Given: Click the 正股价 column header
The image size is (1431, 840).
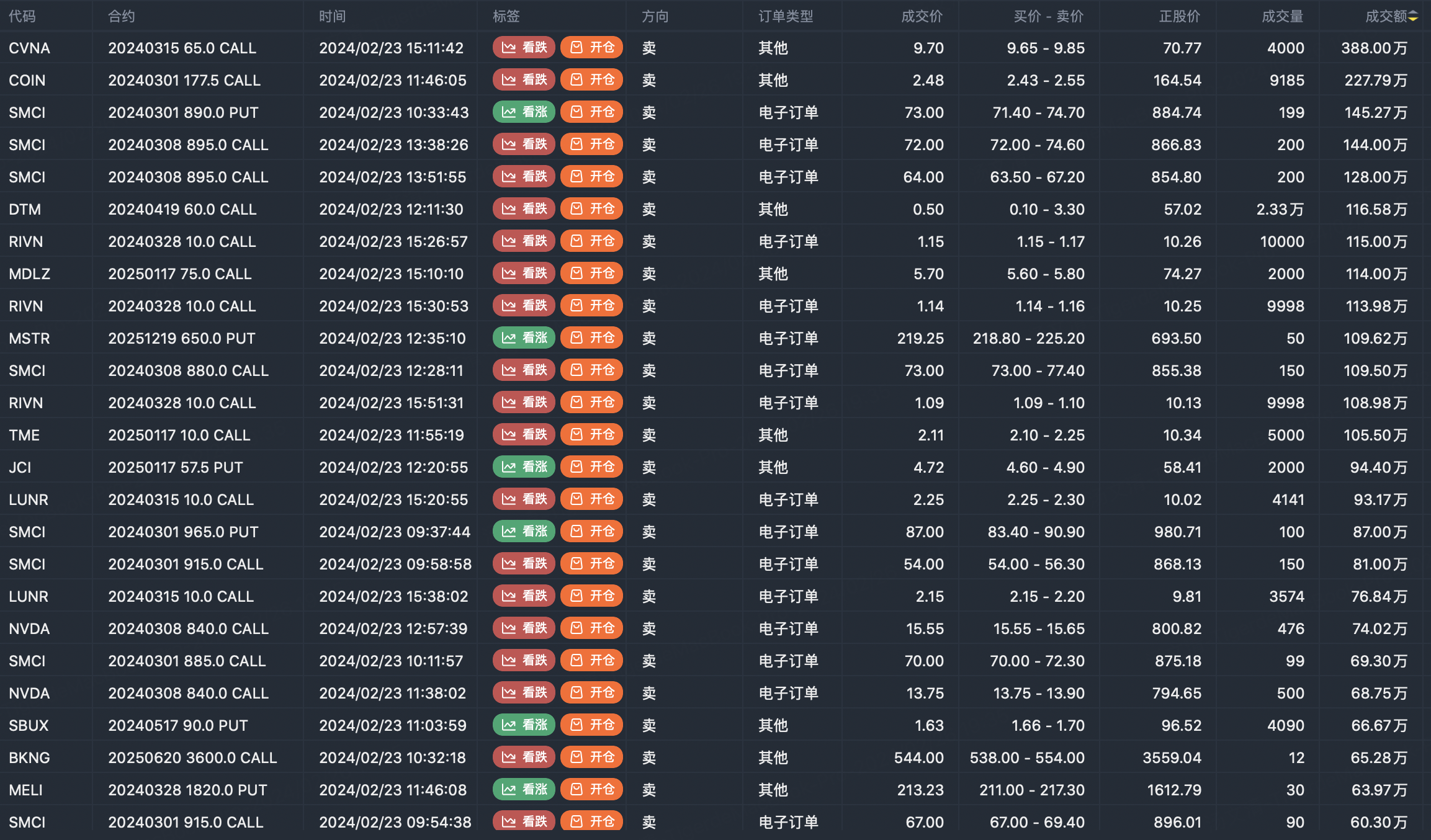Looking at the screenshot, I should coord(1179,17).
